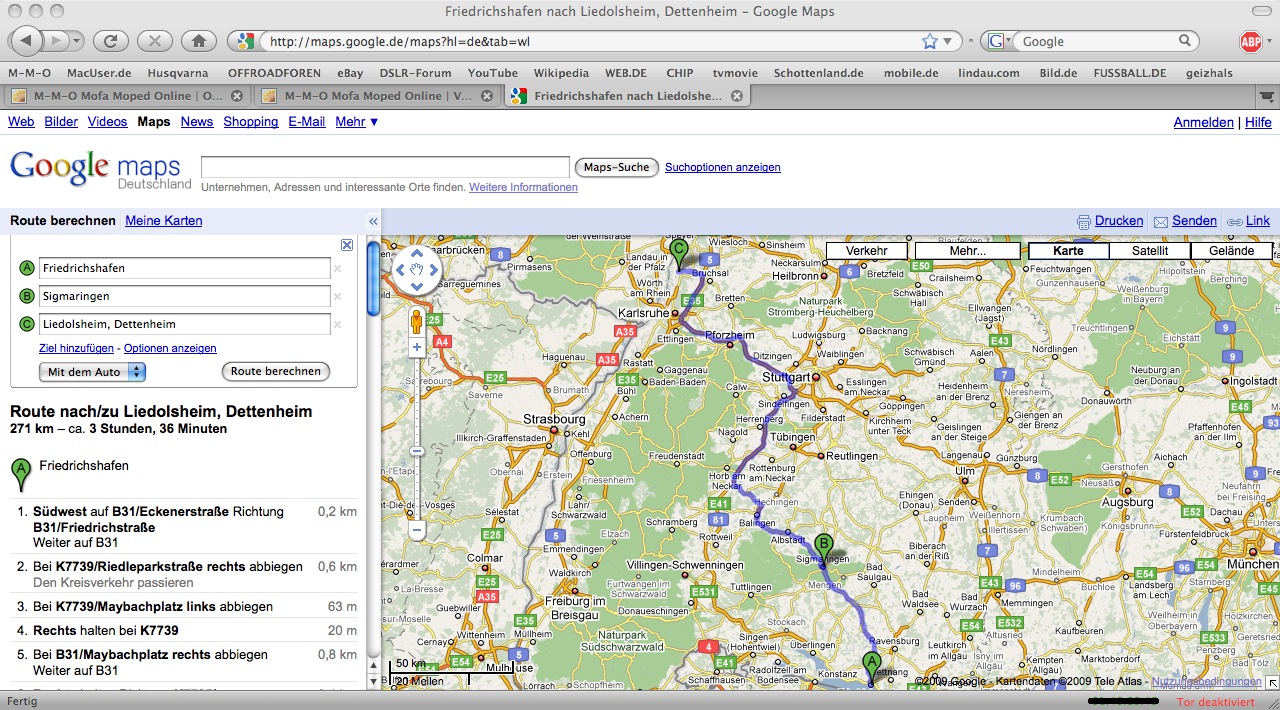Click the Adblock Plus ABP icon
Screen dimensions: 1280x710
tap(1250, 41)
